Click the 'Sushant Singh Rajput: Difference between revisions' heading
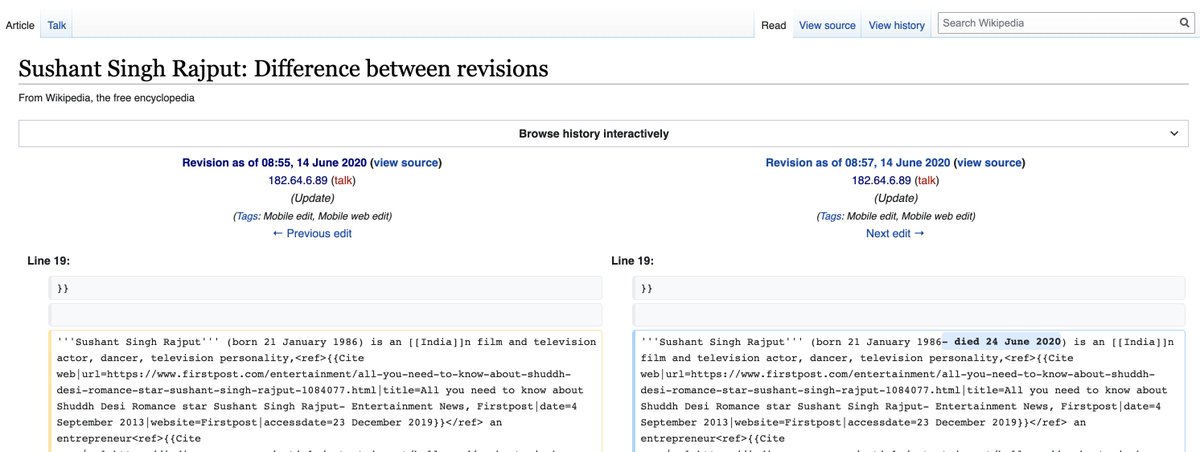The height and width of the screenshot is (452, 1200). pyautogui.click(x=283, y=69)
